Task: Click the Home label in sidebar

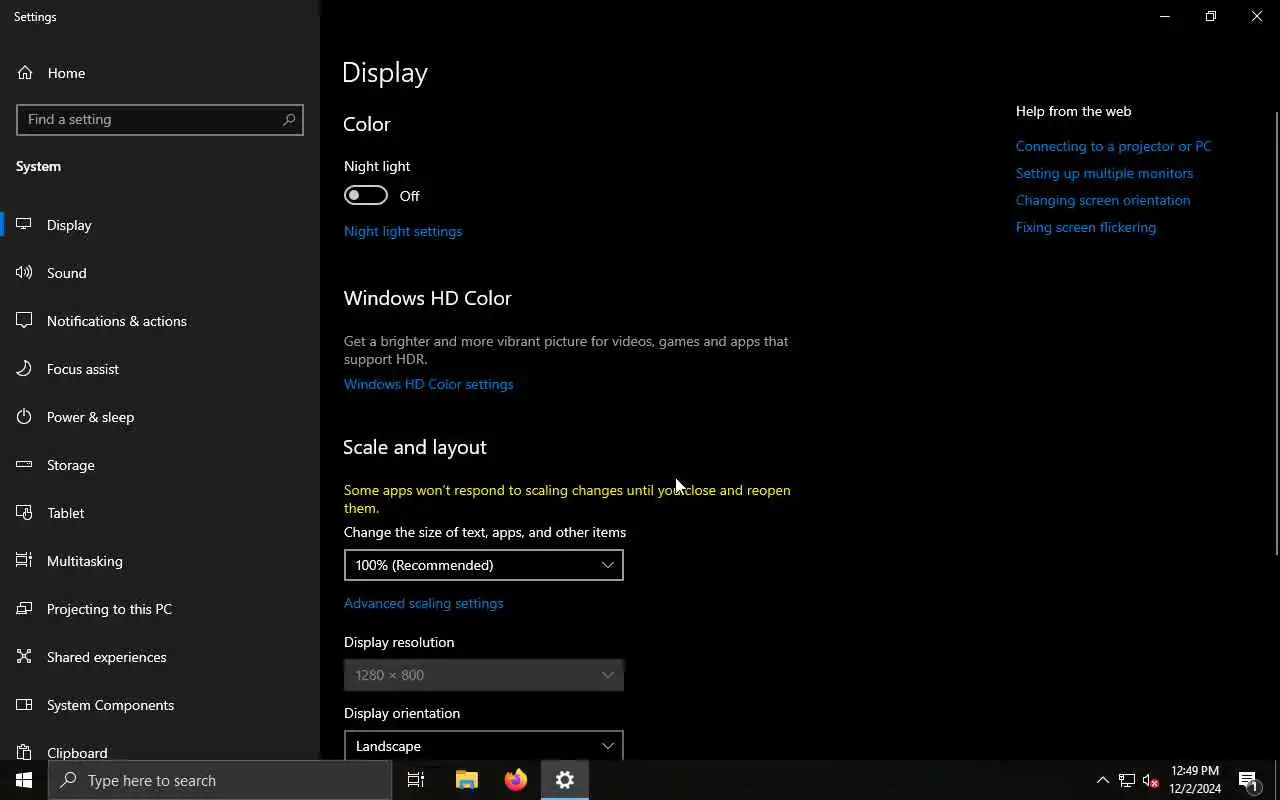Action: pyautogui.click(x=66, y=73)
